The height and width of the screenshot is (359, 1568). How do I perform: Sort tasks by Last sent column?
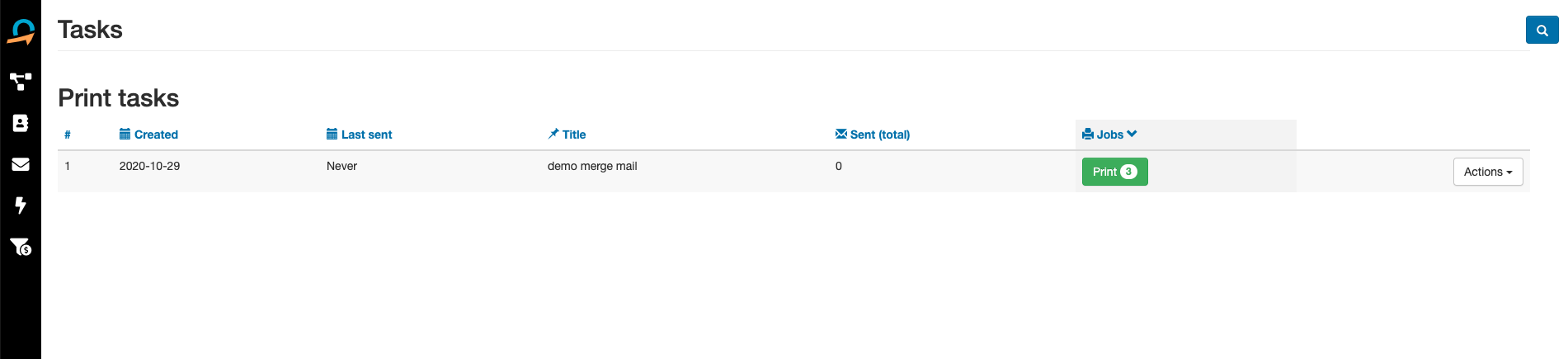tap(365, 135)
